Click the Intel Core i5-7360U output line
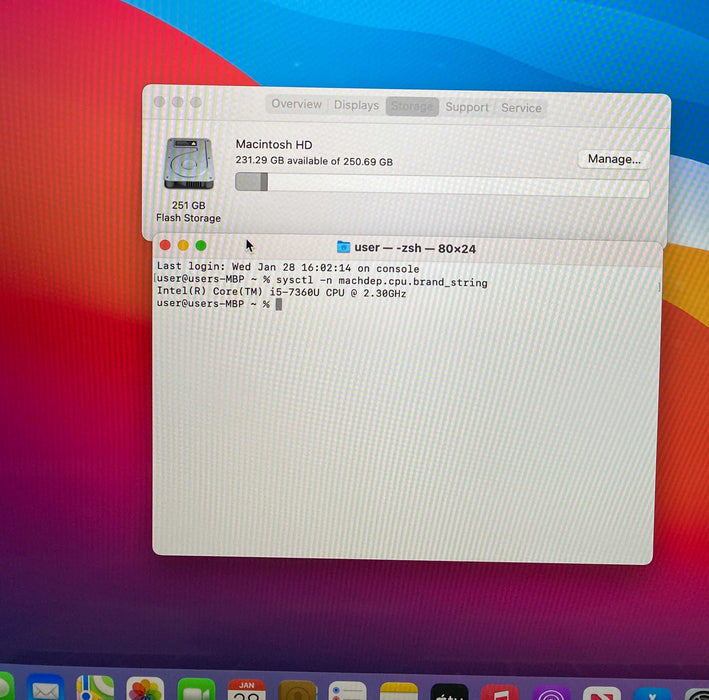This screenshot has height=700, width=709. pyautogui.click(x=281, y=293)
